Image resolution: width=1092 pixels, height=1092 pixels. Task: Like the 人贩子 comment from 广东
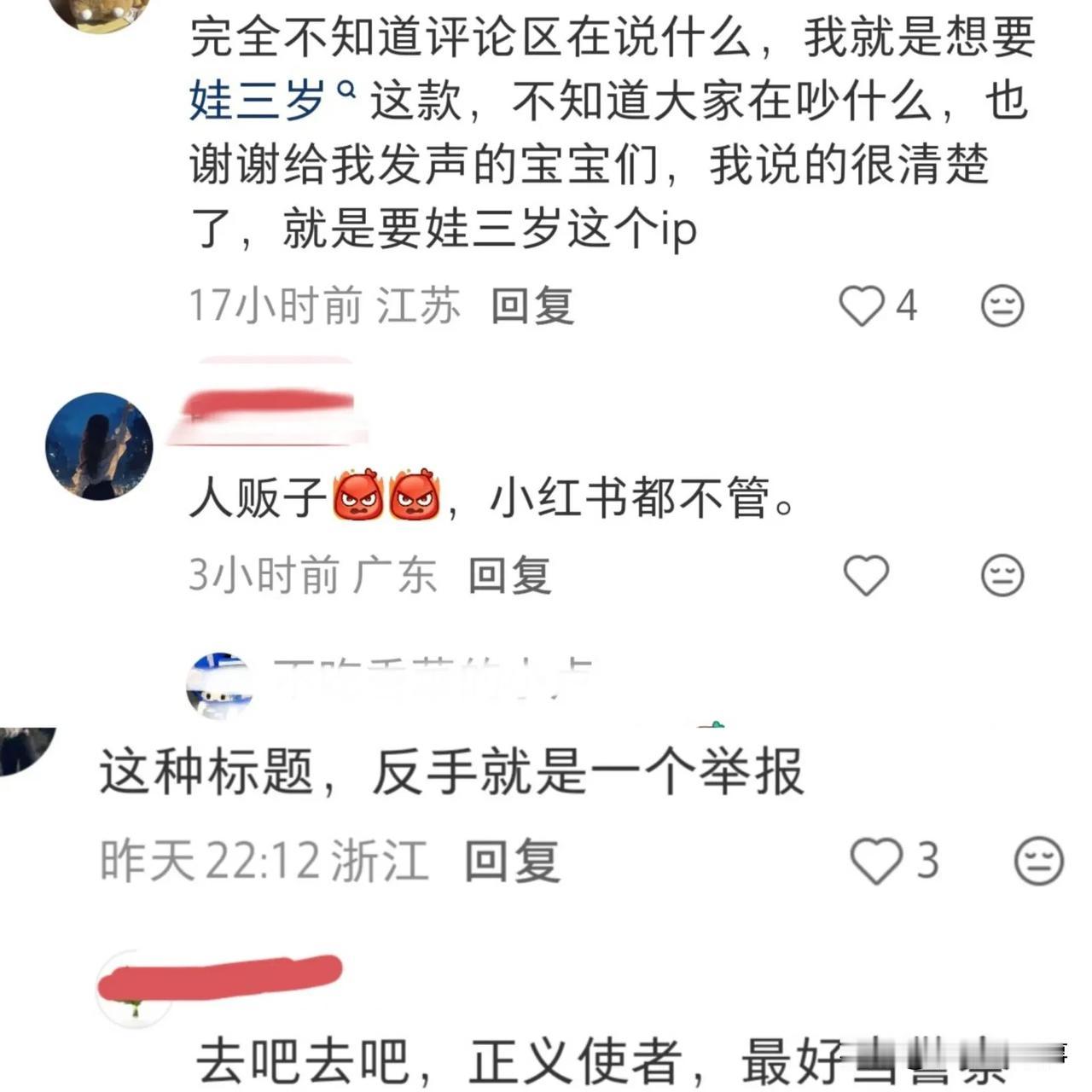[866, 575]
